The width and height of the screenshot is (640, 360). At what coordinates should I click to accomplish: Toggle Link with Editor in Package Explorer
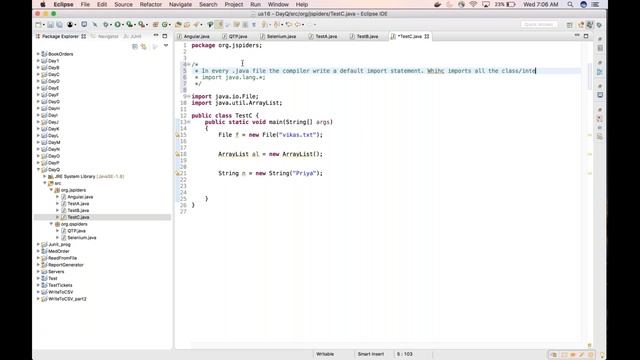144,47
